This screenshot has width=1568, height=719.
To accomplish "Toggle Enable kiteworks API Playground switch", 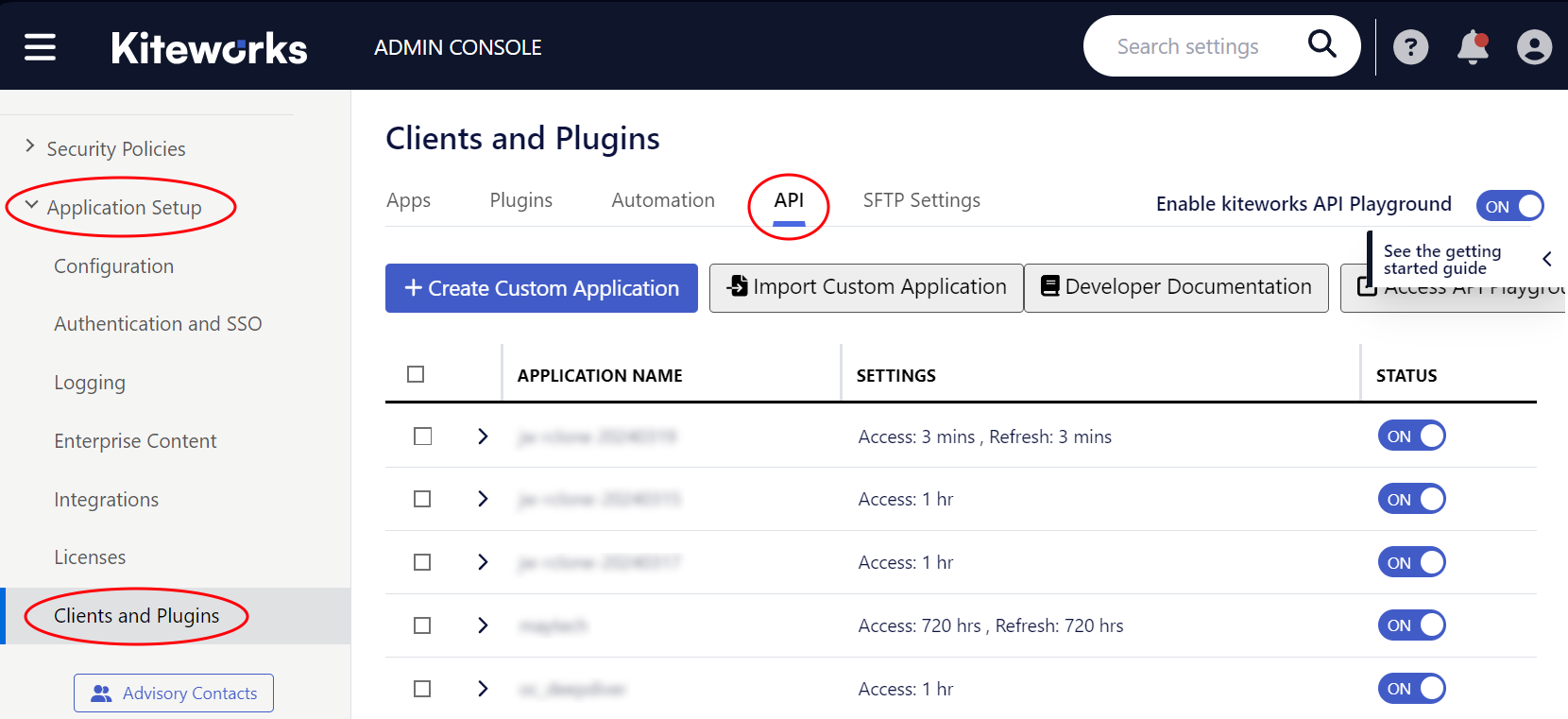I will [x=1509, y=206].
